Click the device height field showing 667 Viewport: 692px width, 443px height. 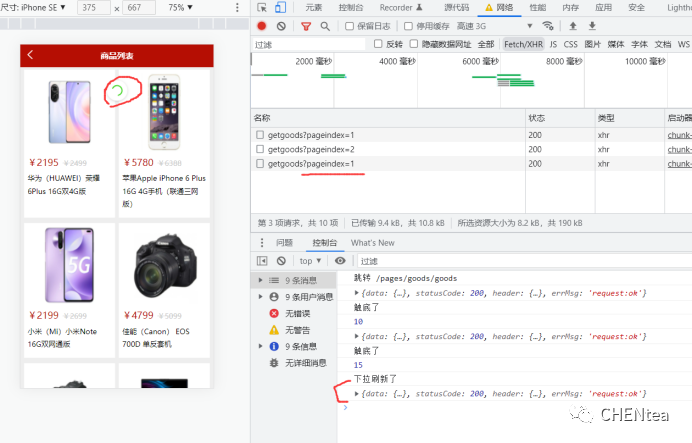[139, 8]
